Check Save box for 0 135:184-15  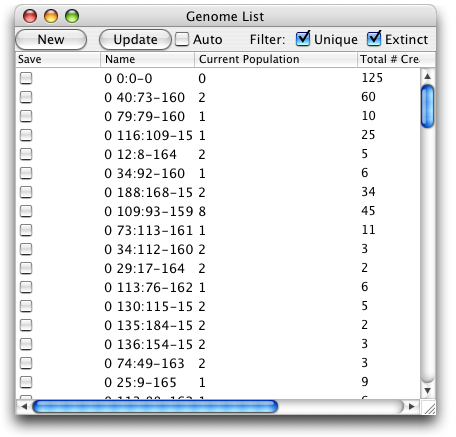coord(26,325)
